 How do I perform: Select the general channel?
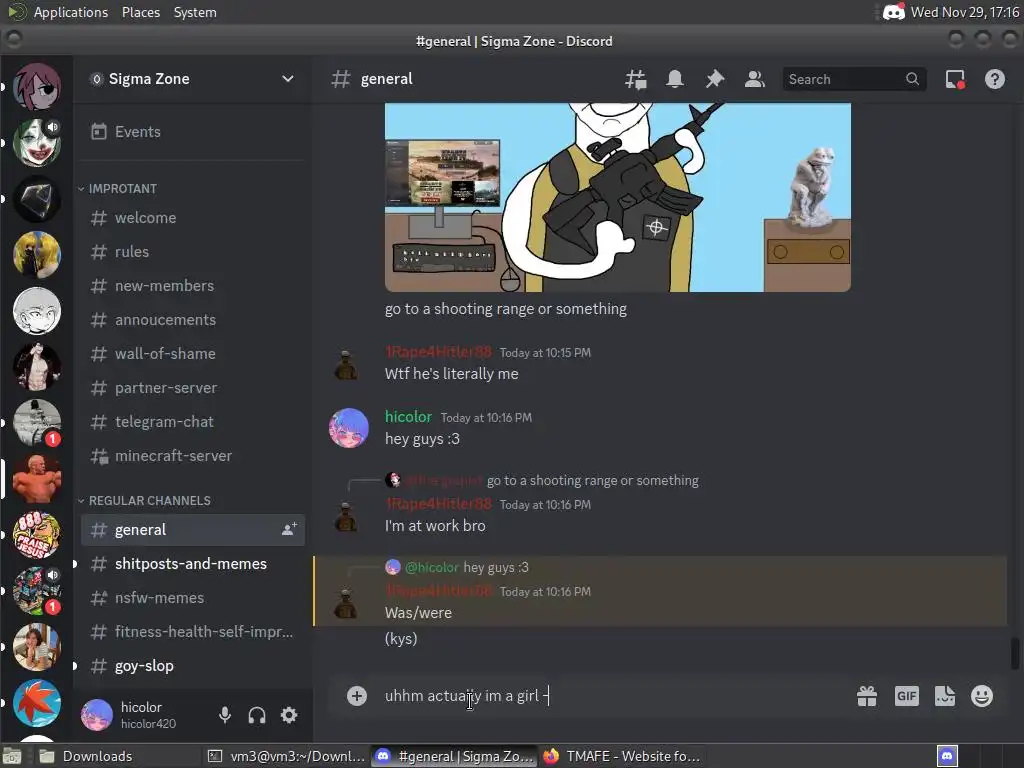pos(192,530)
